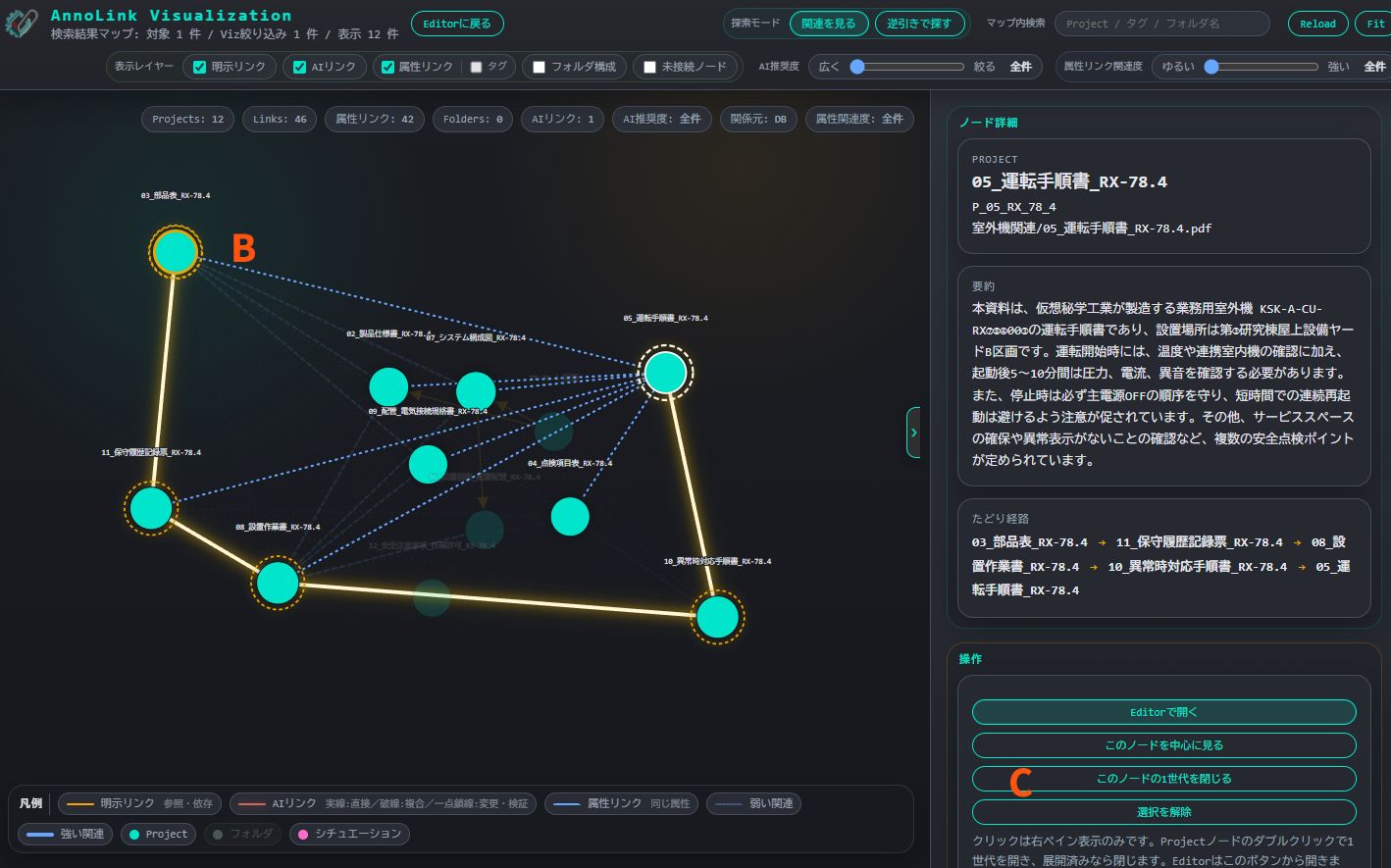The width and height of the screenshot is (1391, 868).
Task: Click the AIリンク legend chip
Action: tap(384, 804)
